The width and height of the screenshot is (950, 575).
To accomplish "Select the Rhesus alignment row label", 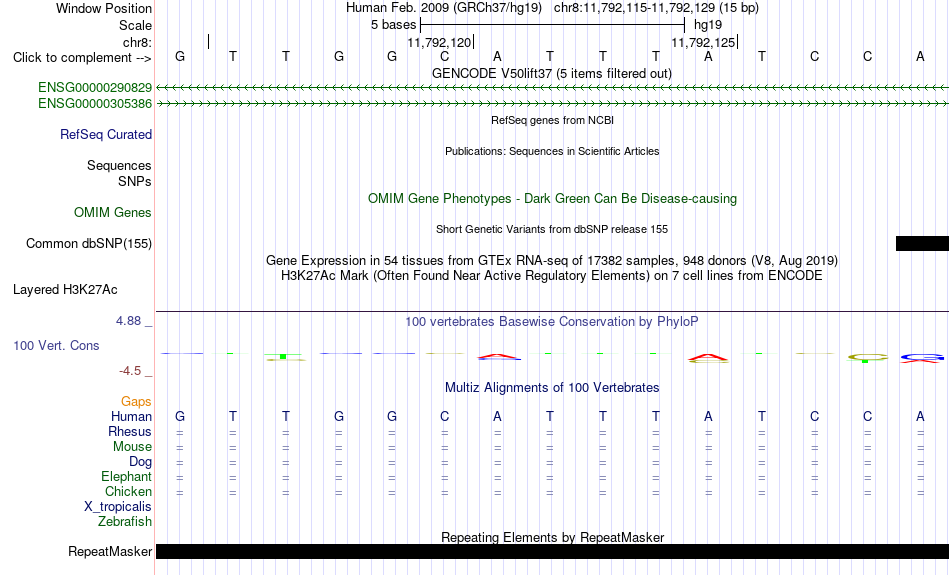I will click(130, 431).
